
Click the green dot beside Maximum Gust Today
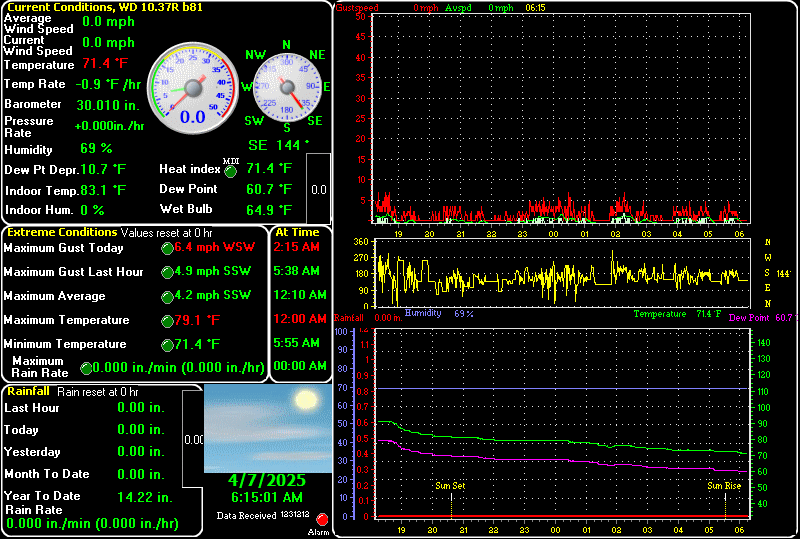pos(167,249)
